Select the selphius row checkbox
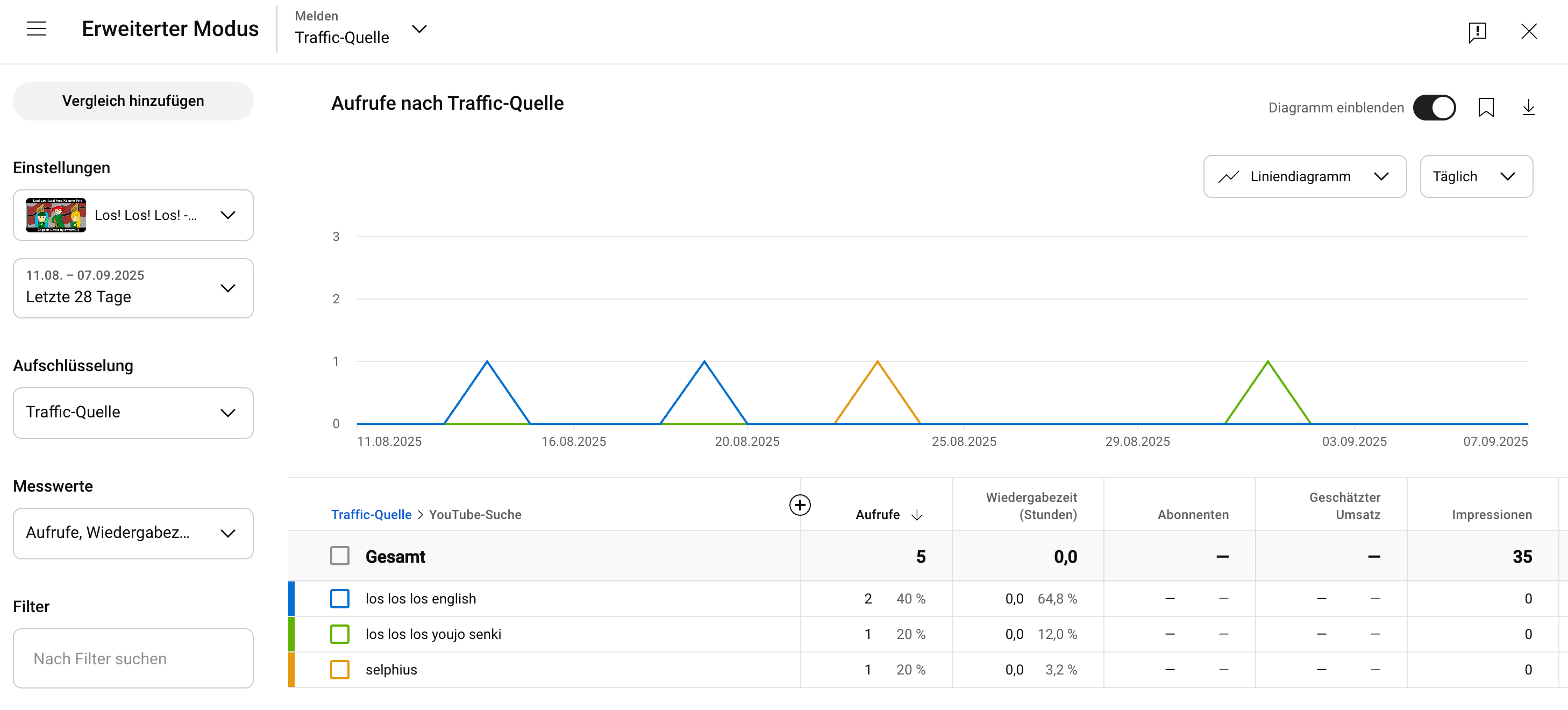The height and width of the screenshot is (710, 1568). [x=339, y=669]
